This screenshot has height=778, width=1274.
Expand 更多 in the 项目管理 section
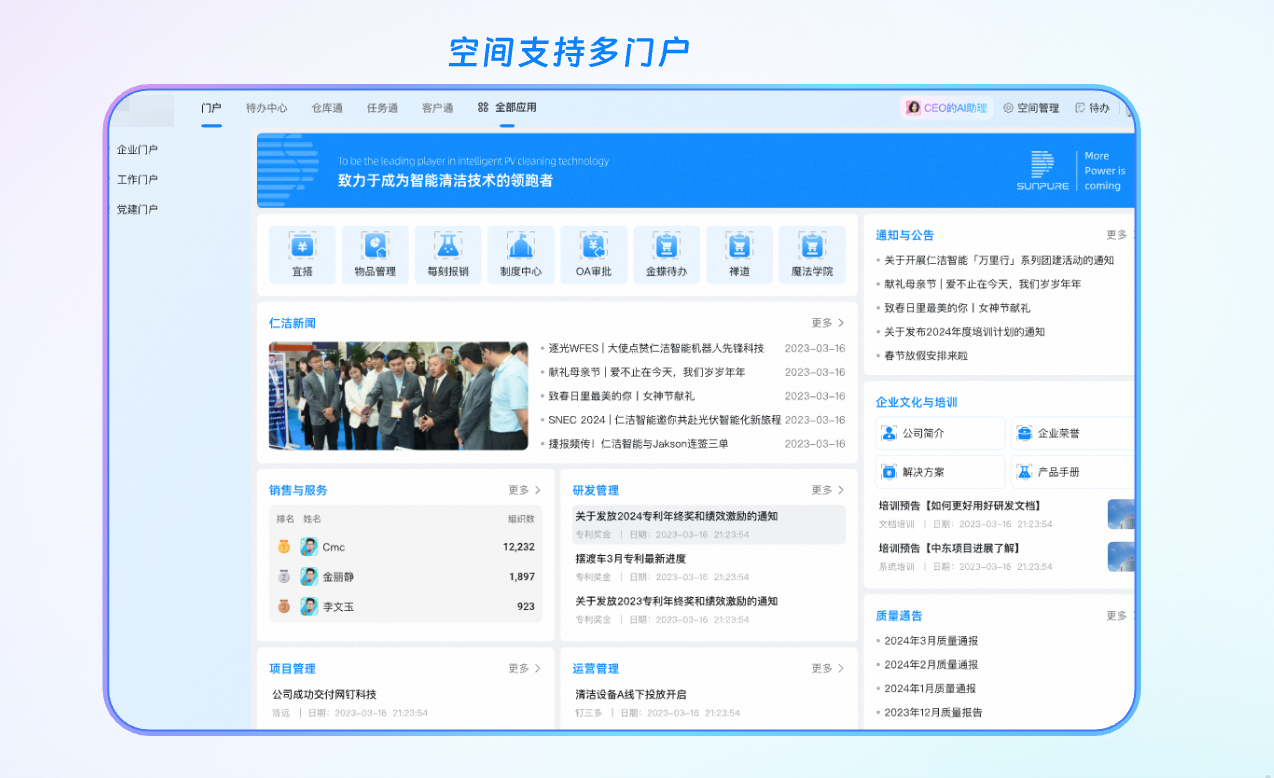525,668
